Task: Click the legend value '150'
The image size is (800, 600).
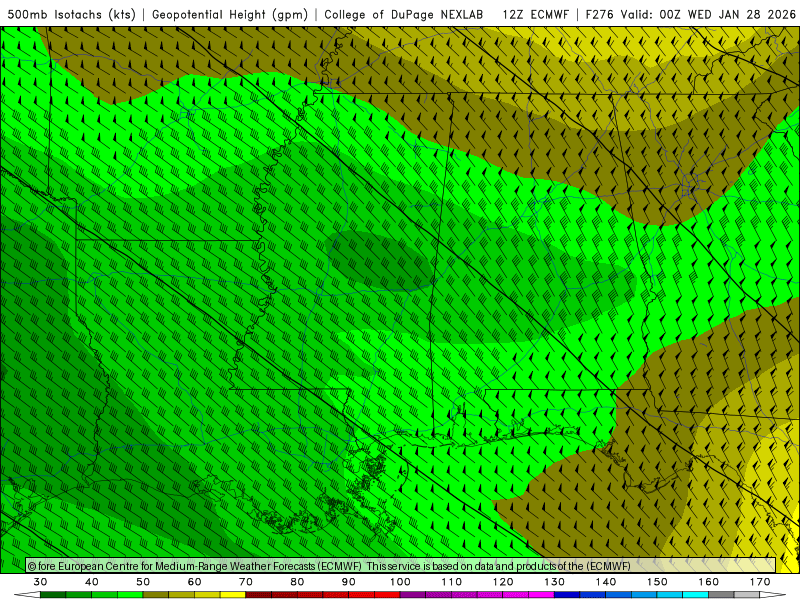Action: point(657,582)
